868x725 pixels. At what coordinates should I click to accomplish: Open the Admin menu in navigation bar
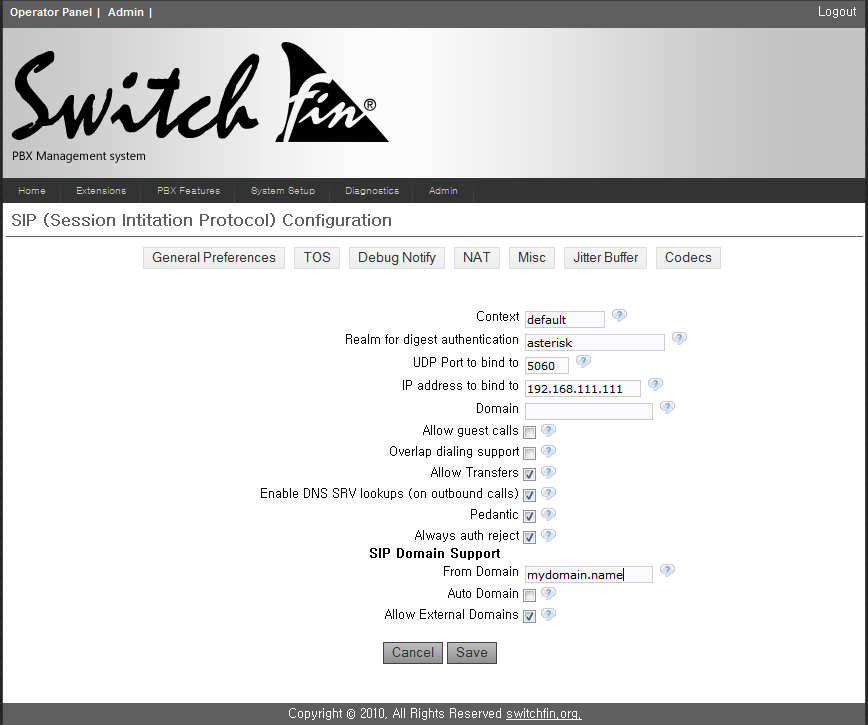[443, 190]
